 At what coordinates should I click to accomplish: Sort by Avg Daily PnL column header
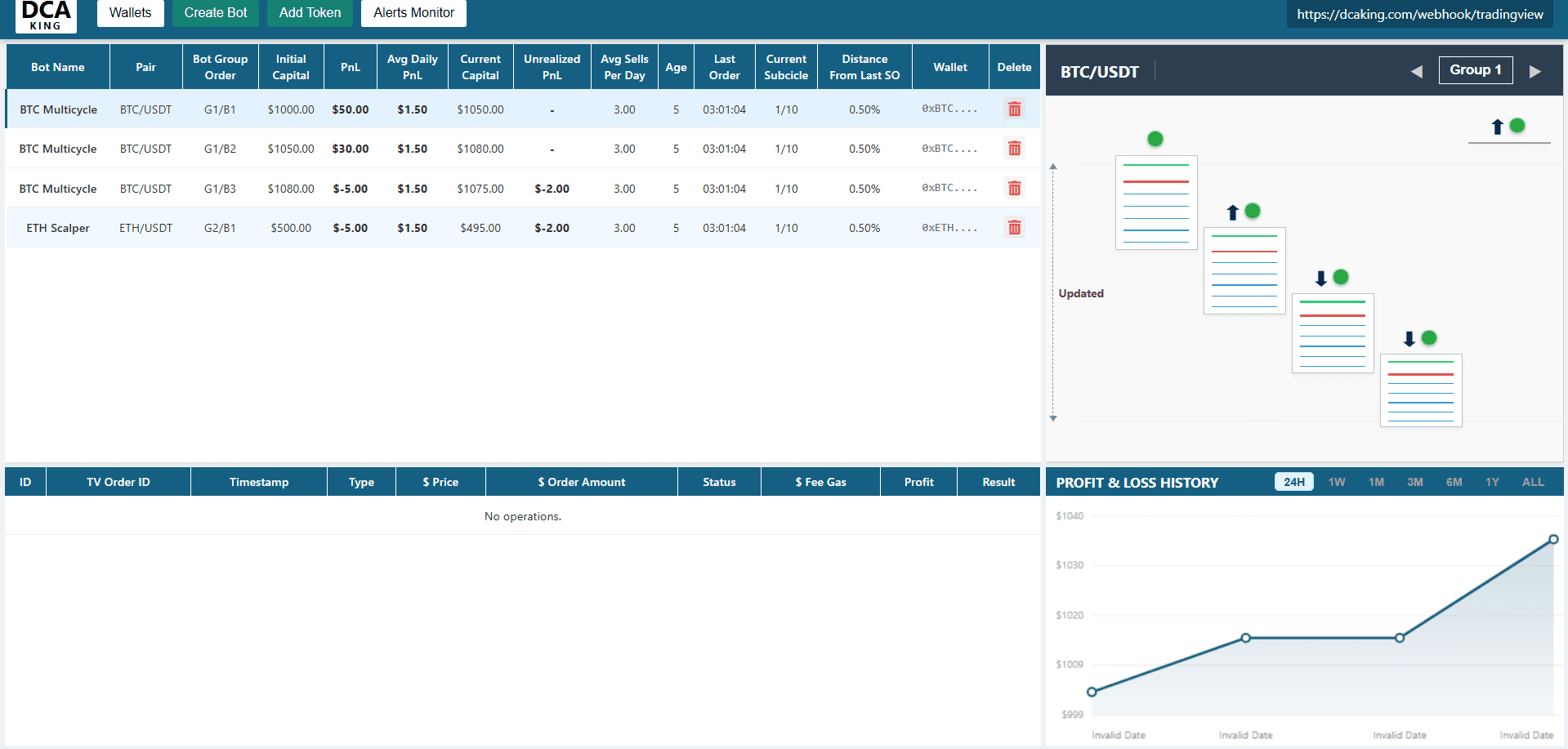(413, 67)
